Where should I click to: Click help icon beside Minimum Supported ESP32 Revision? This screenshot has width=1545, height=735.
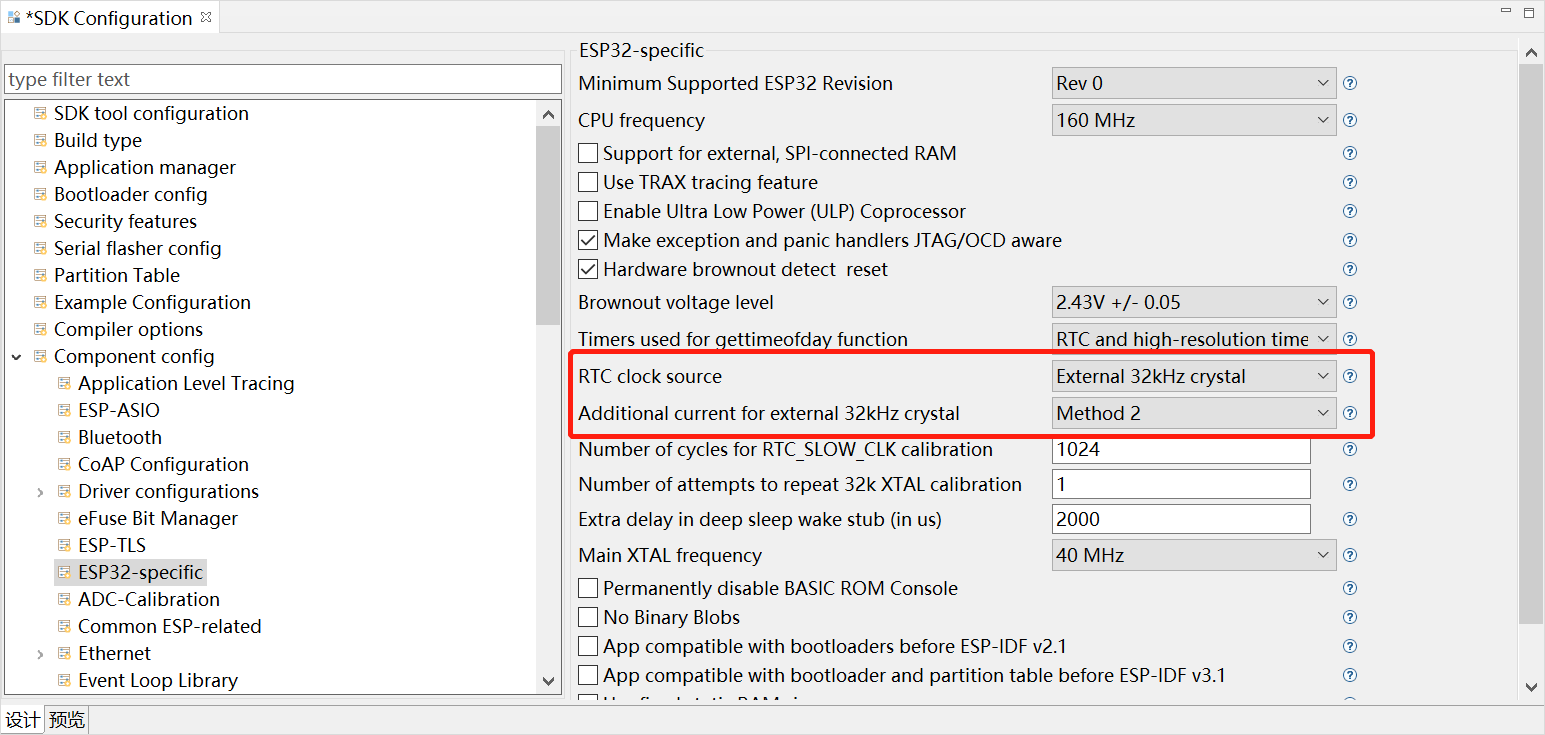1350,83
